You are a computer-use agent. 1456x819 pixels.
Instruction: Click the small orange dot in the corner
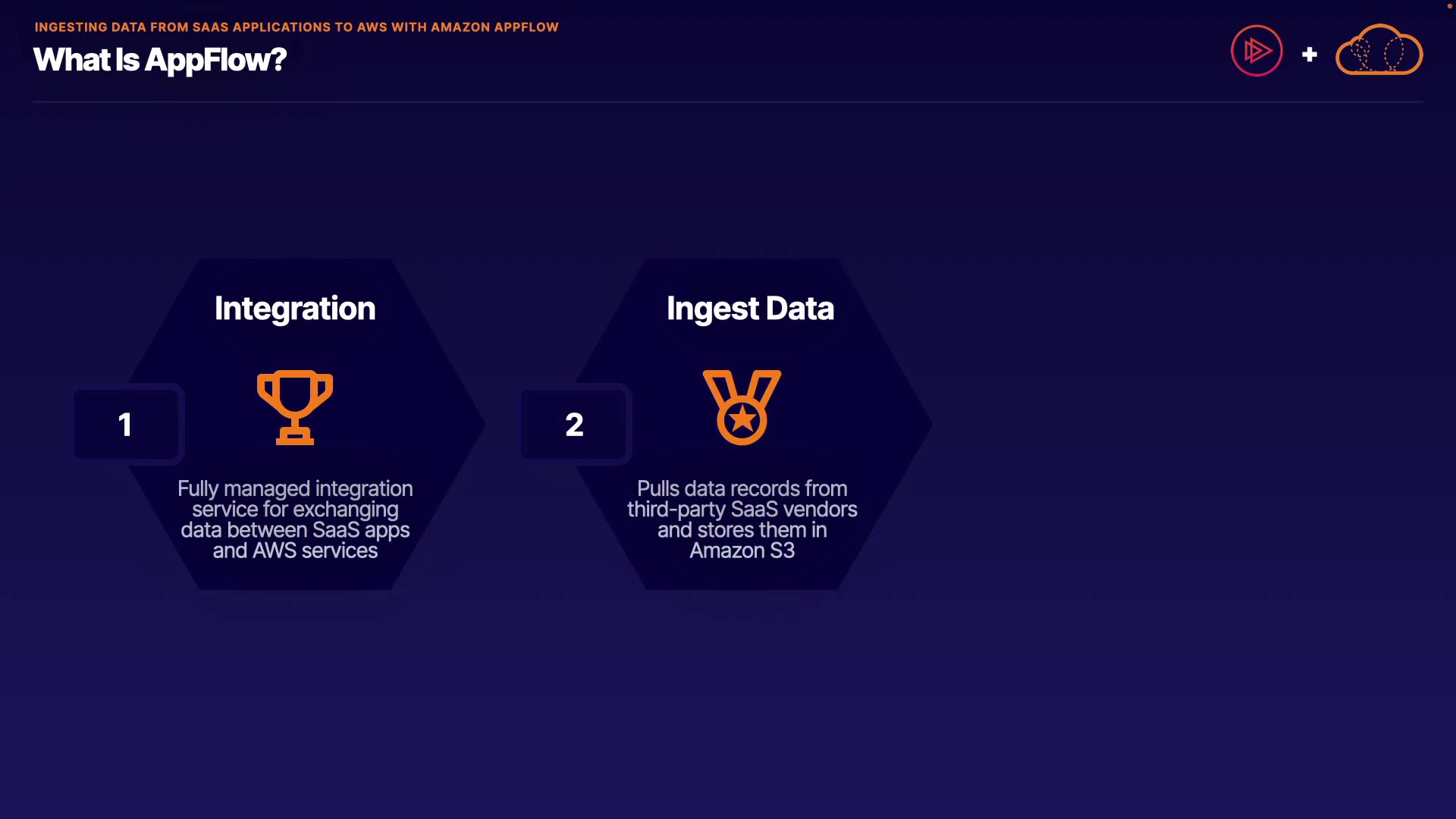click(x=1449, y=6)
